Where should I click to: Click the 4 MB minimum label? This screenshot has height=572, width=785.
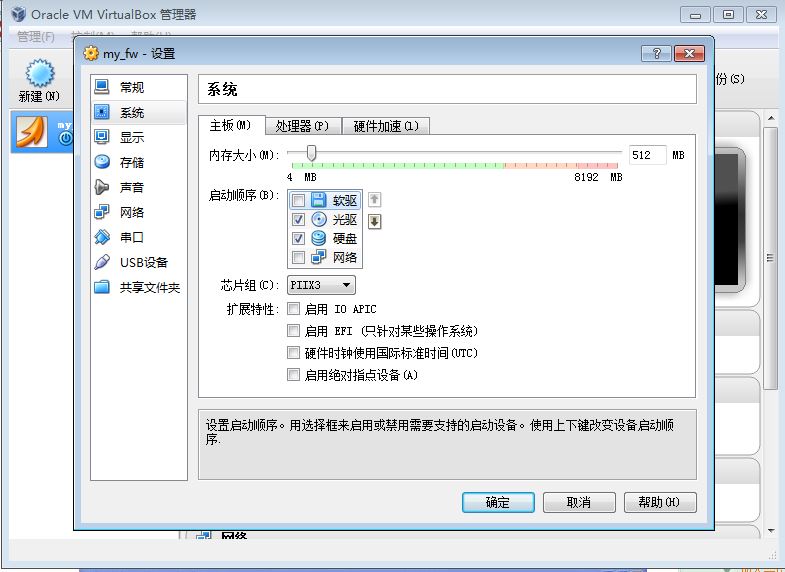pos(302,177)
